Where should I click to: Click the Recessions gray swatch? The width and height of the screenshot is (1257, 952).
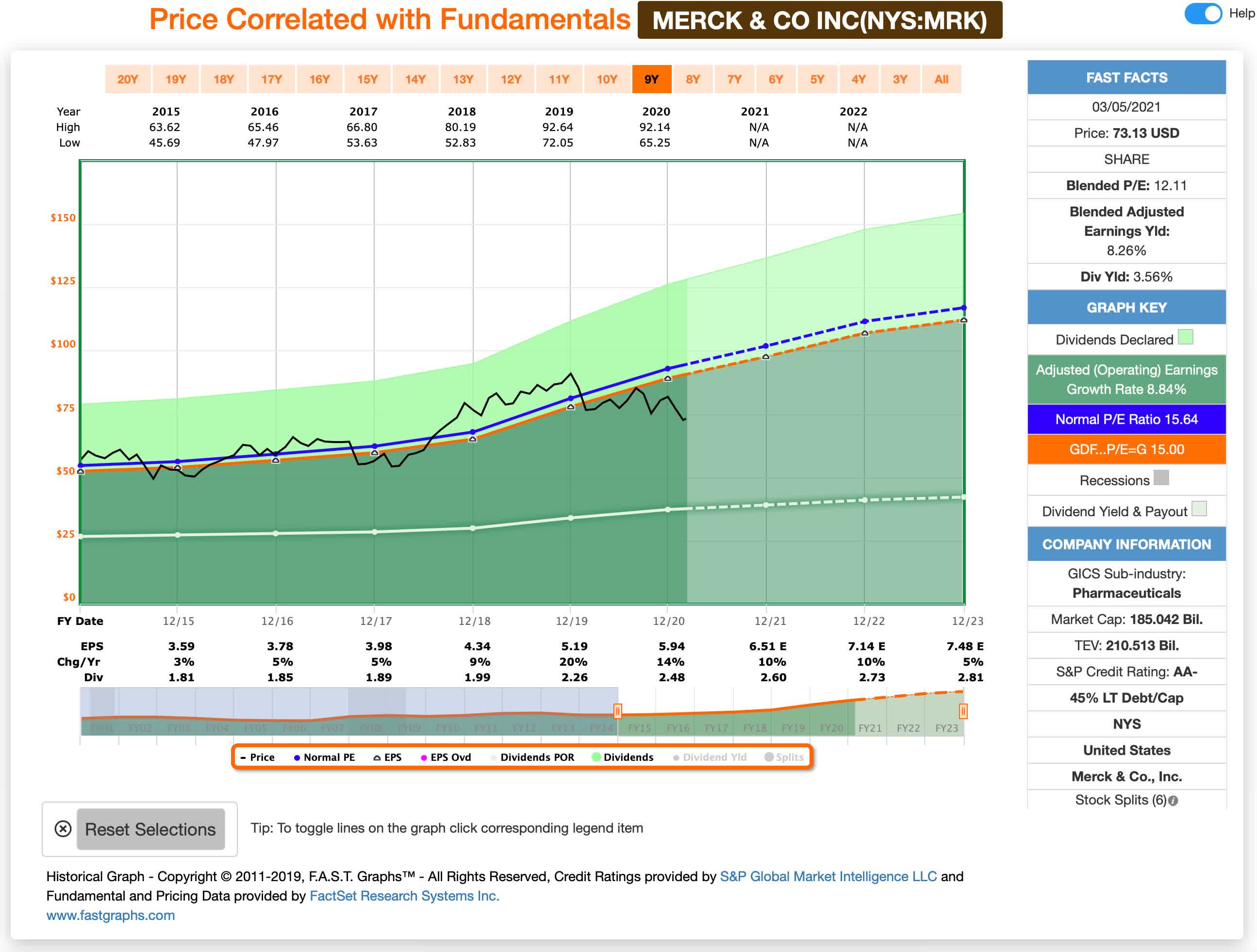1161,478
